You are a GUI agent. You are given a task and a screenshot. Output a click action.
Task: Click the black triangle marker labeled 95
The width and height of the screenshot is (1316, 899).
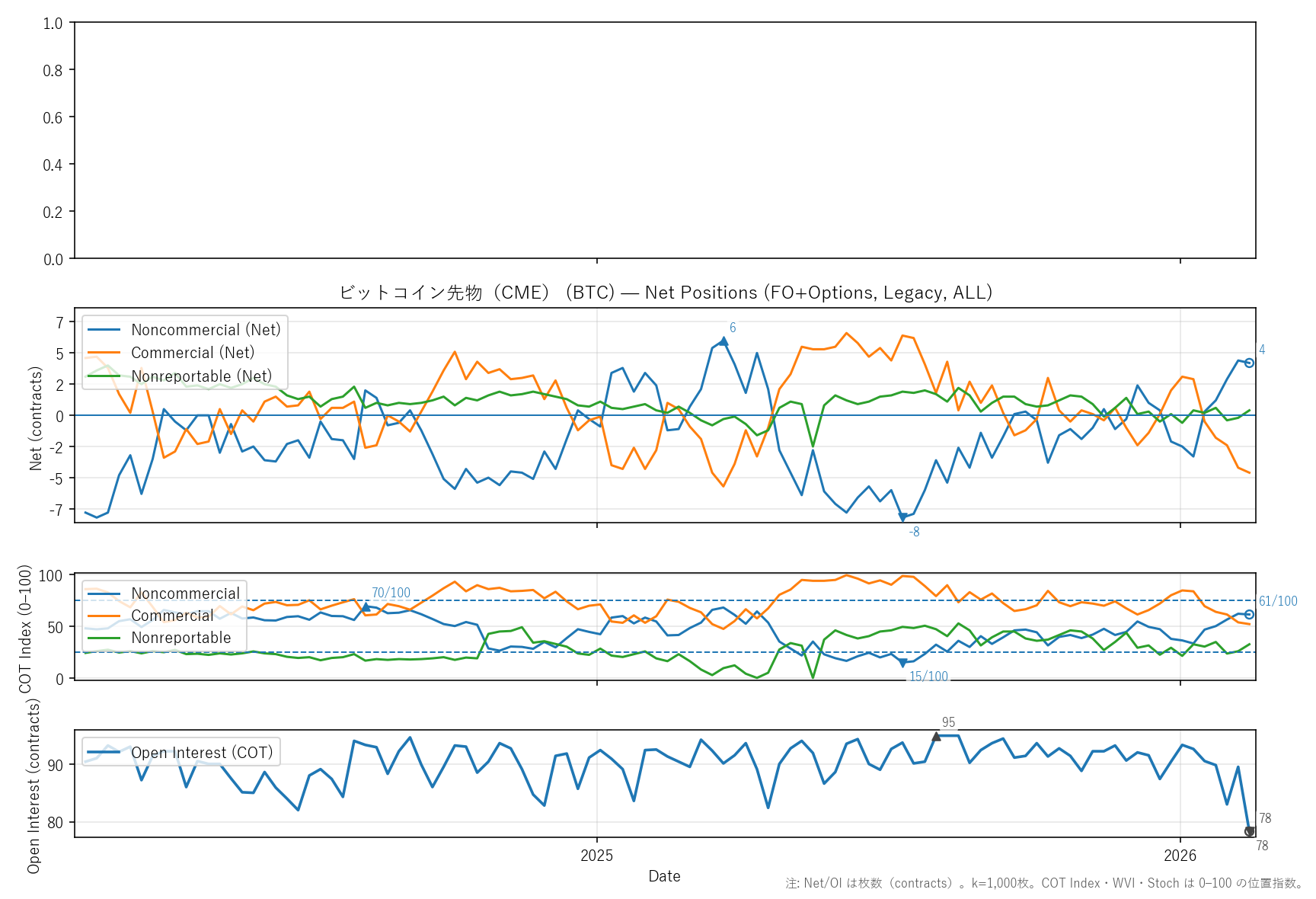[x=936, y=736]
